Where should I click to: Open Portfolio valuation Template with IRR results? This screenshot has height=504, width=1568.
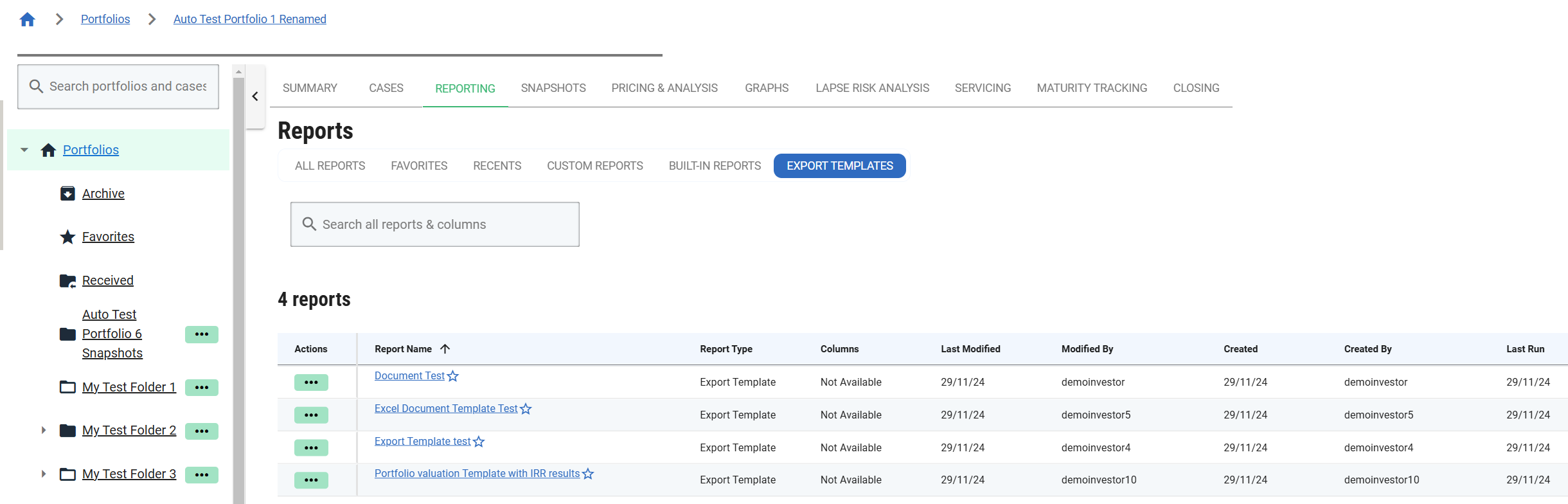click(477, 474)
